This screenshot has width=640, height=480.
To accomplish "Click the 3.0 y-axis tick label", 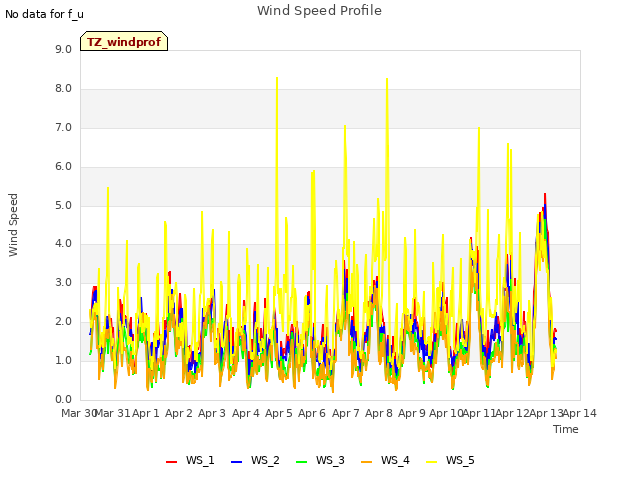I will (x=63, y=282).
